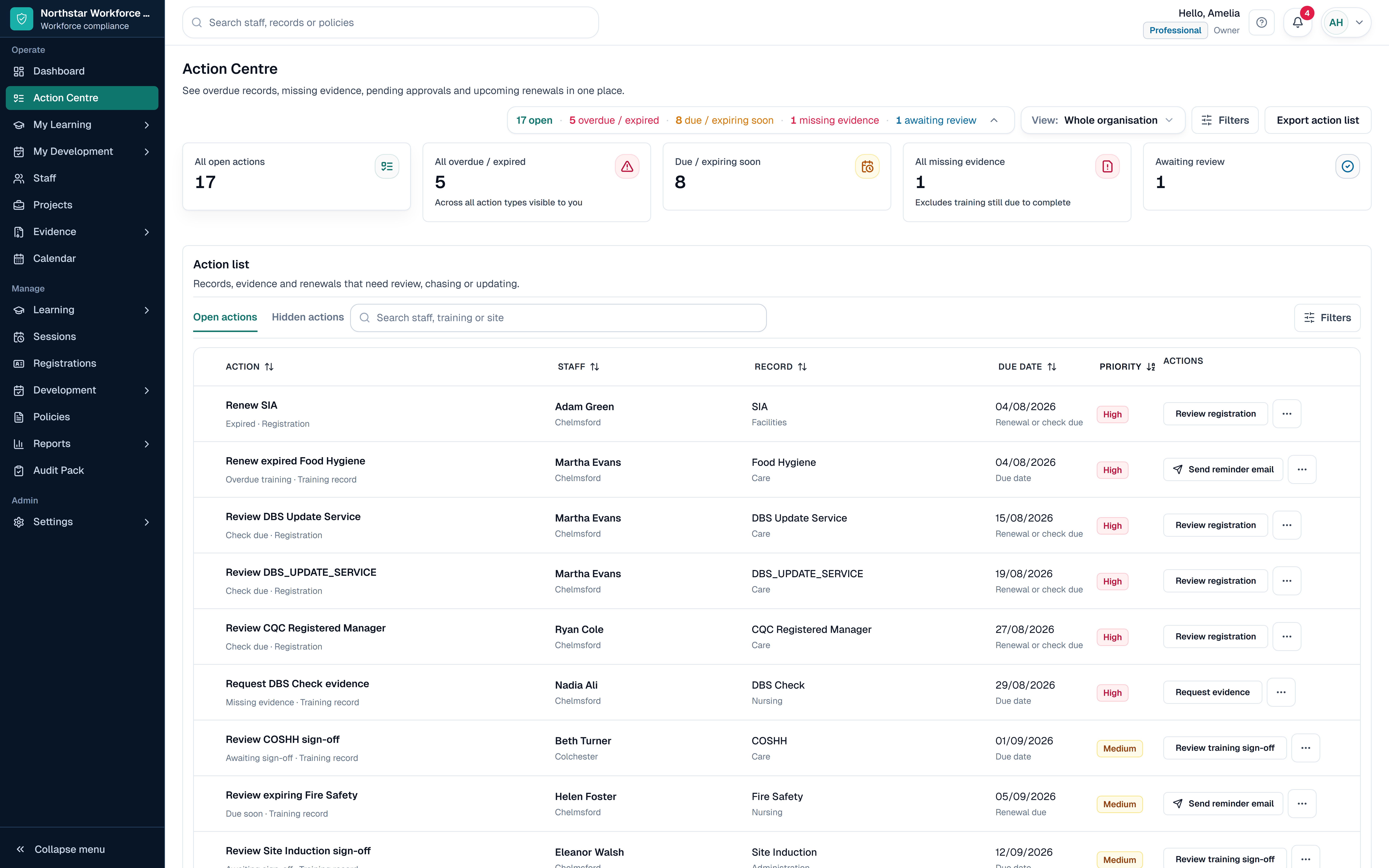The image size is (1389, 868).
Task: Open Sessions in the sidebar
Action: point(82,337)
